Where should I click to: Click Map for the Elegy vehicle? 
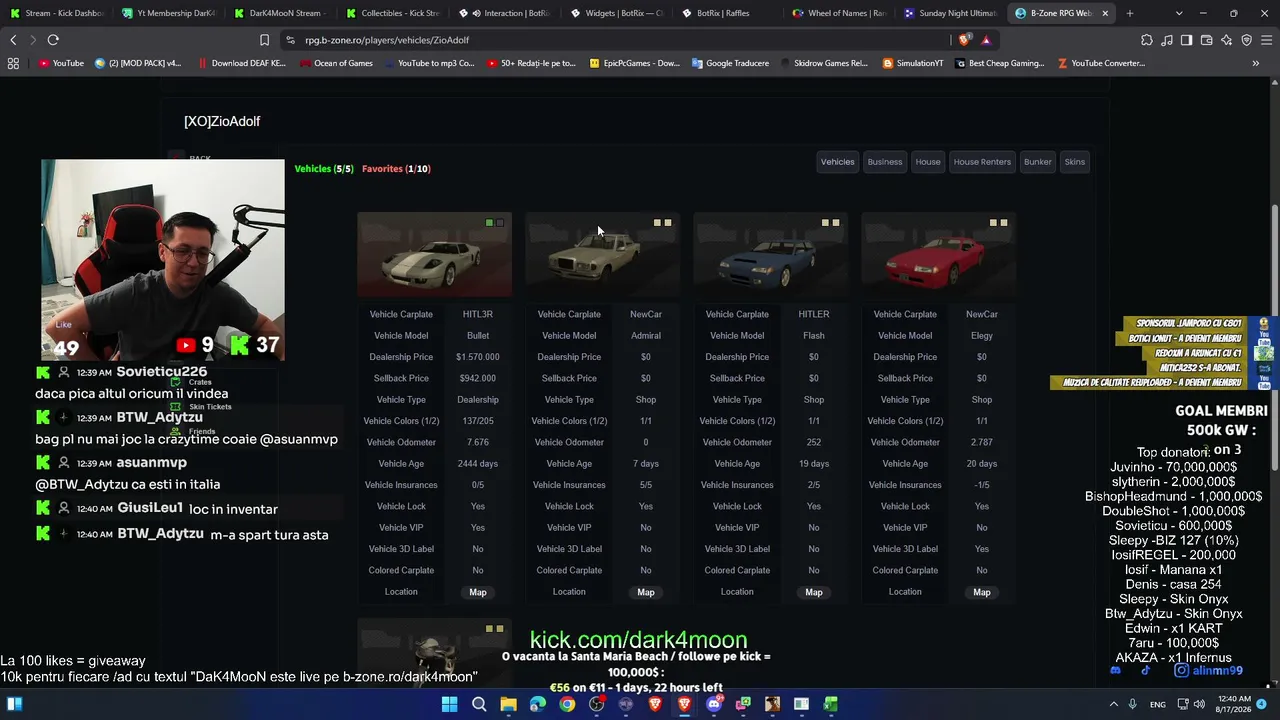click(x=982, y=592)
